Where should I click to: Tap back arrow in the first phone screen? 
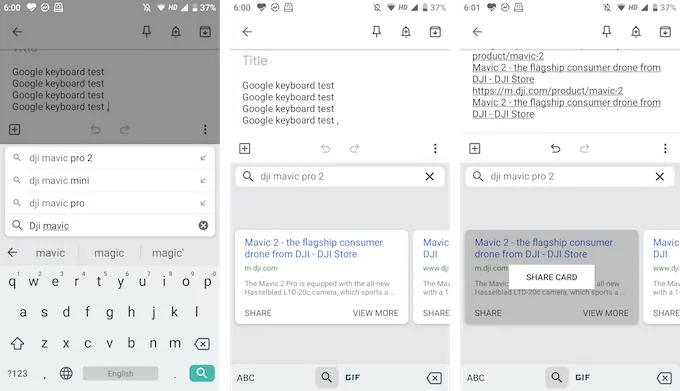(x=17, y=32)
